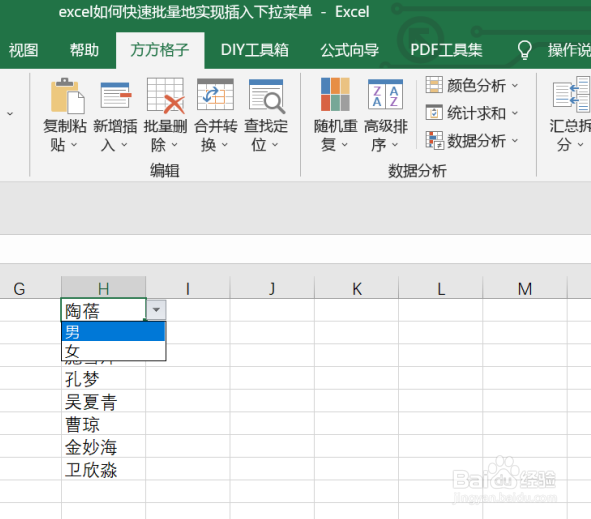Image resolution: width=591 pixels, height=519 pixels.
Task: Expand the 新增插入 dropdown arrow
Action: tap(124, 145)
